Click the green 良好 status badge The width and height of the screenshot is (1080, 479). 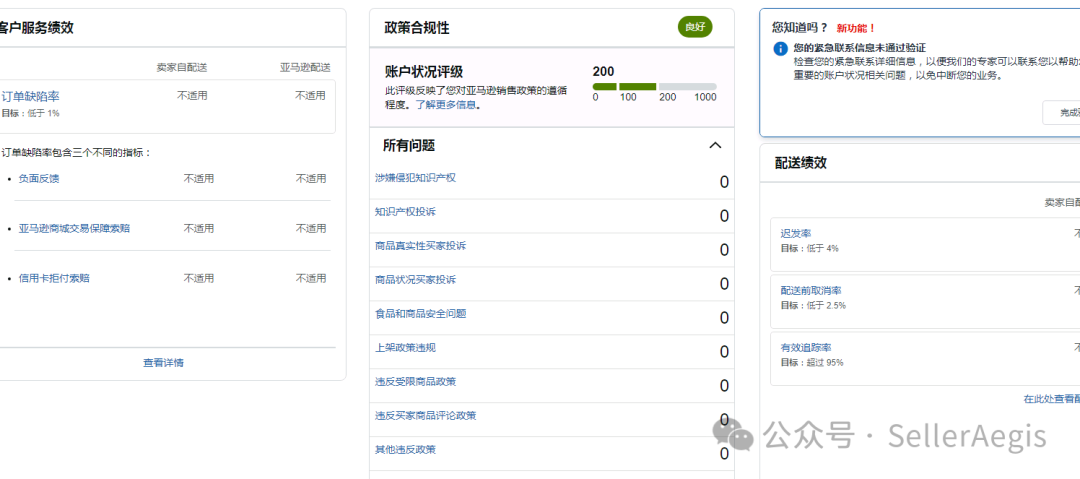click(695, 27)
